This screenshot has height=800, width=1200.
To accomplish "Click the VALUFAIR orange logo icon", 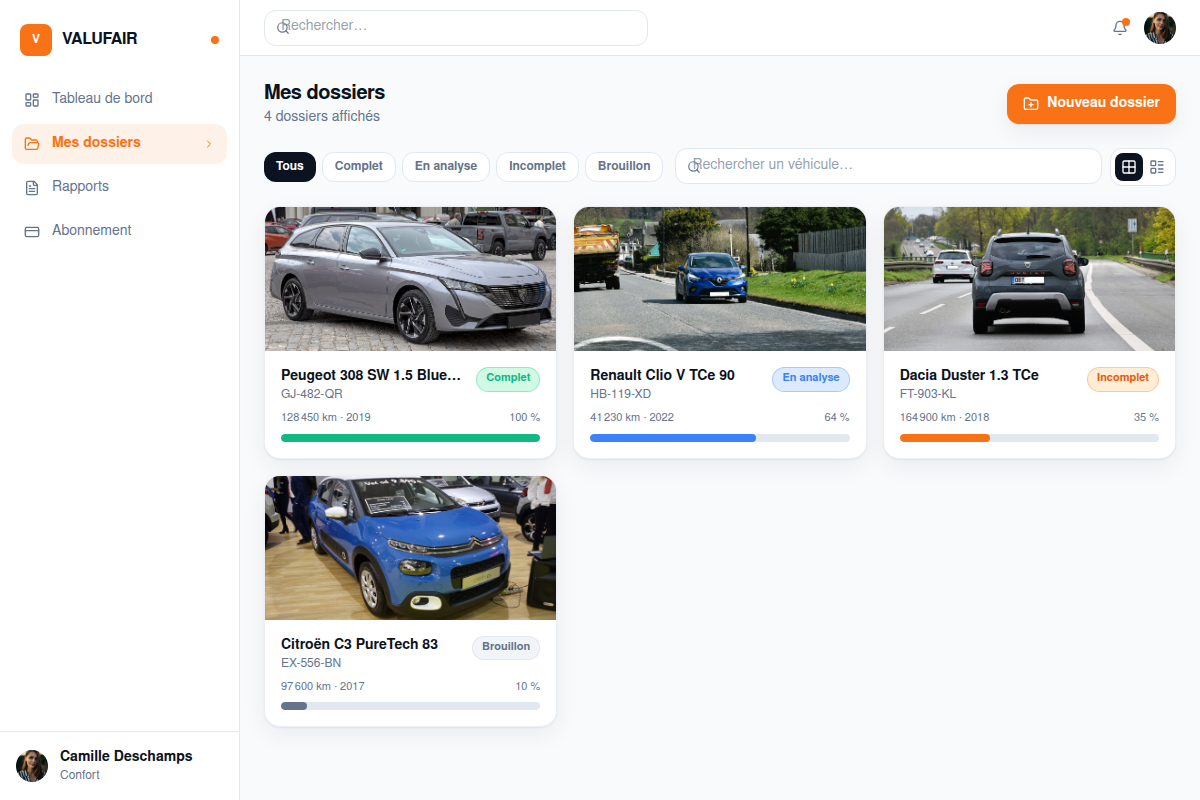I will click(x=36, y=39).
